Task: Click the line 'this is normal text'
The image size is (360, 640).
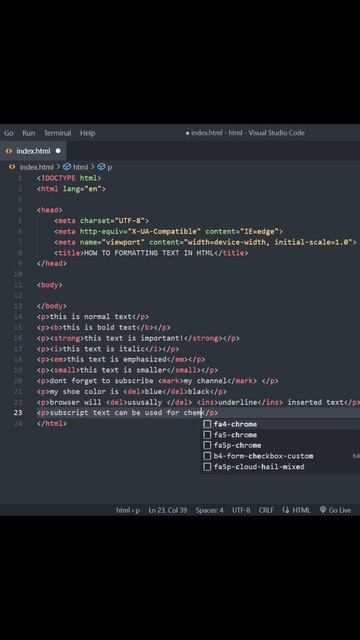Action: tap(93, 317)
